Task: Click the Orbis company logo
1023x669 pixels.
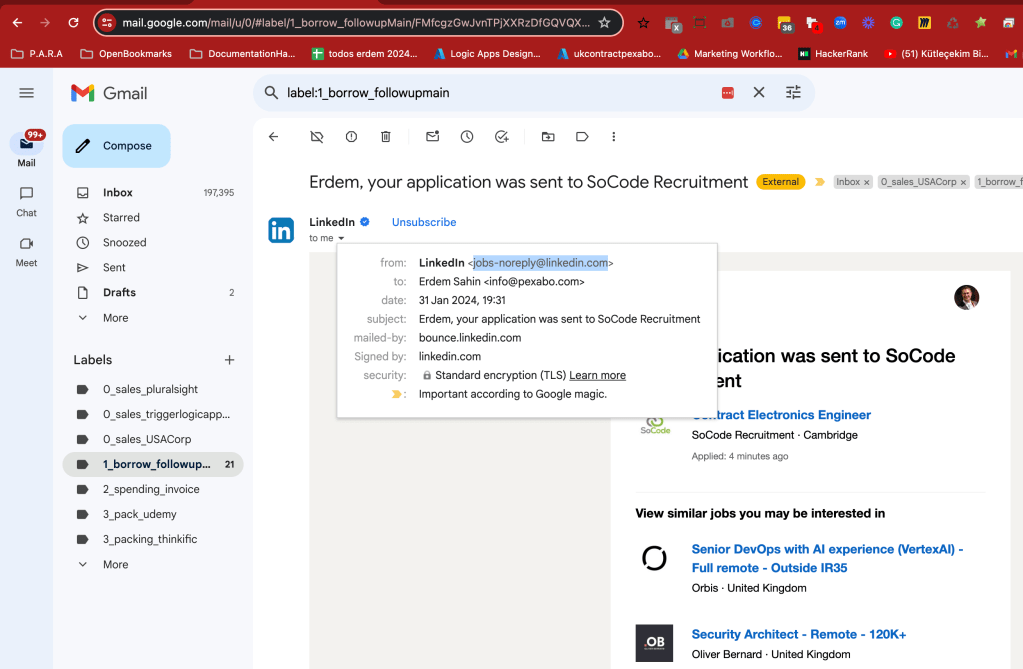Action: [x=654, y=558]
